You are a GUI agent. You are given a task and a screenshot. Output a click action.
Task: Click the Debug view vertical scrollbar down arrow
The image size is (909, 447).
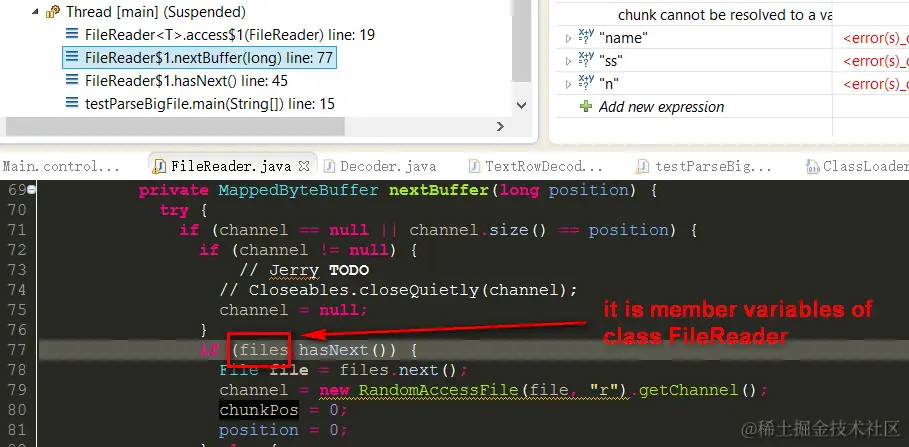tap(521, 106)
